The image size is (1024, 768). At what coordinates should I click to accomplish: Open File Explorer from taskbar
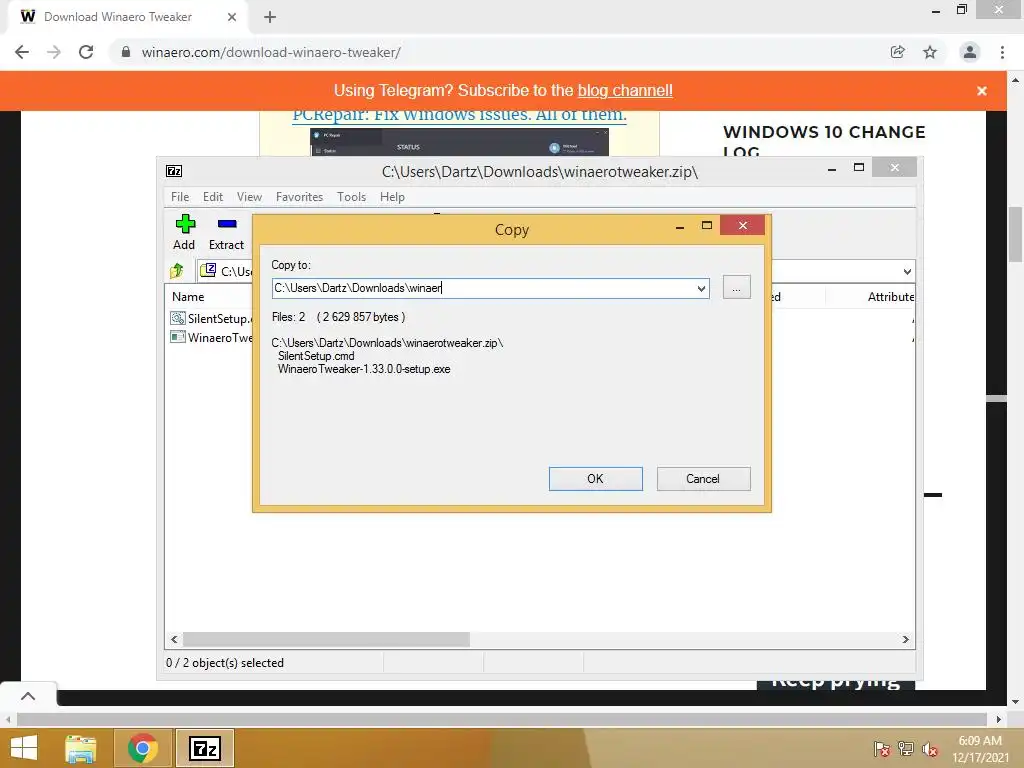[81, 748]
